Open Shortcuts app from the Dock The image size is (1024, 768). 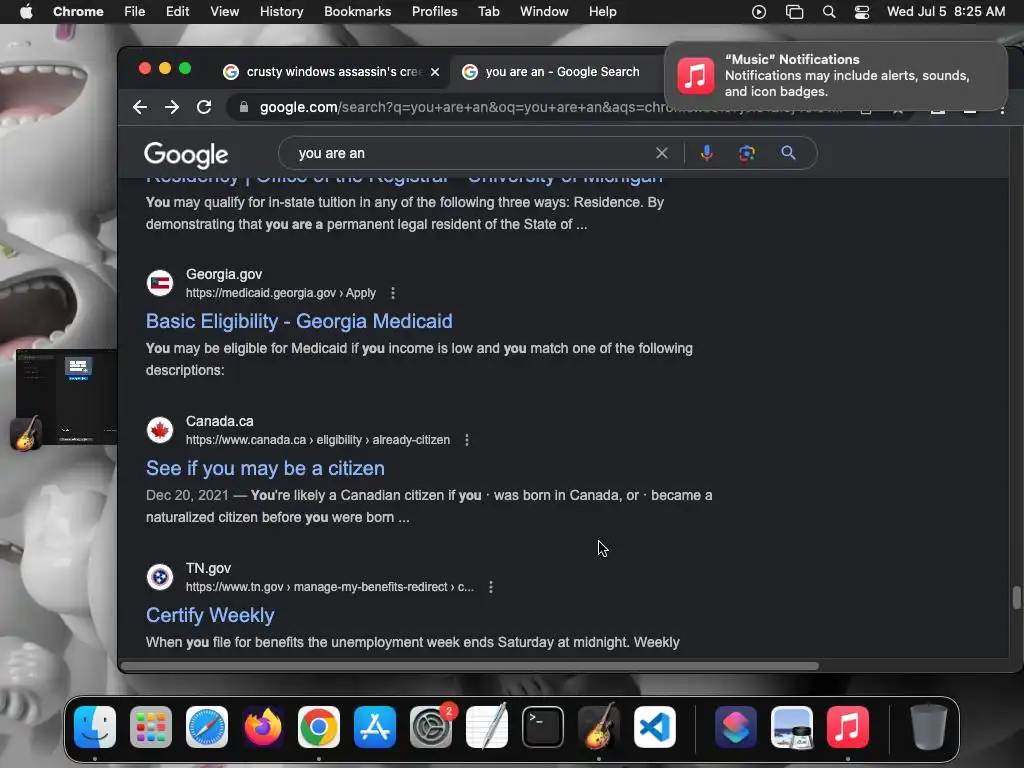tap(736, 727)
